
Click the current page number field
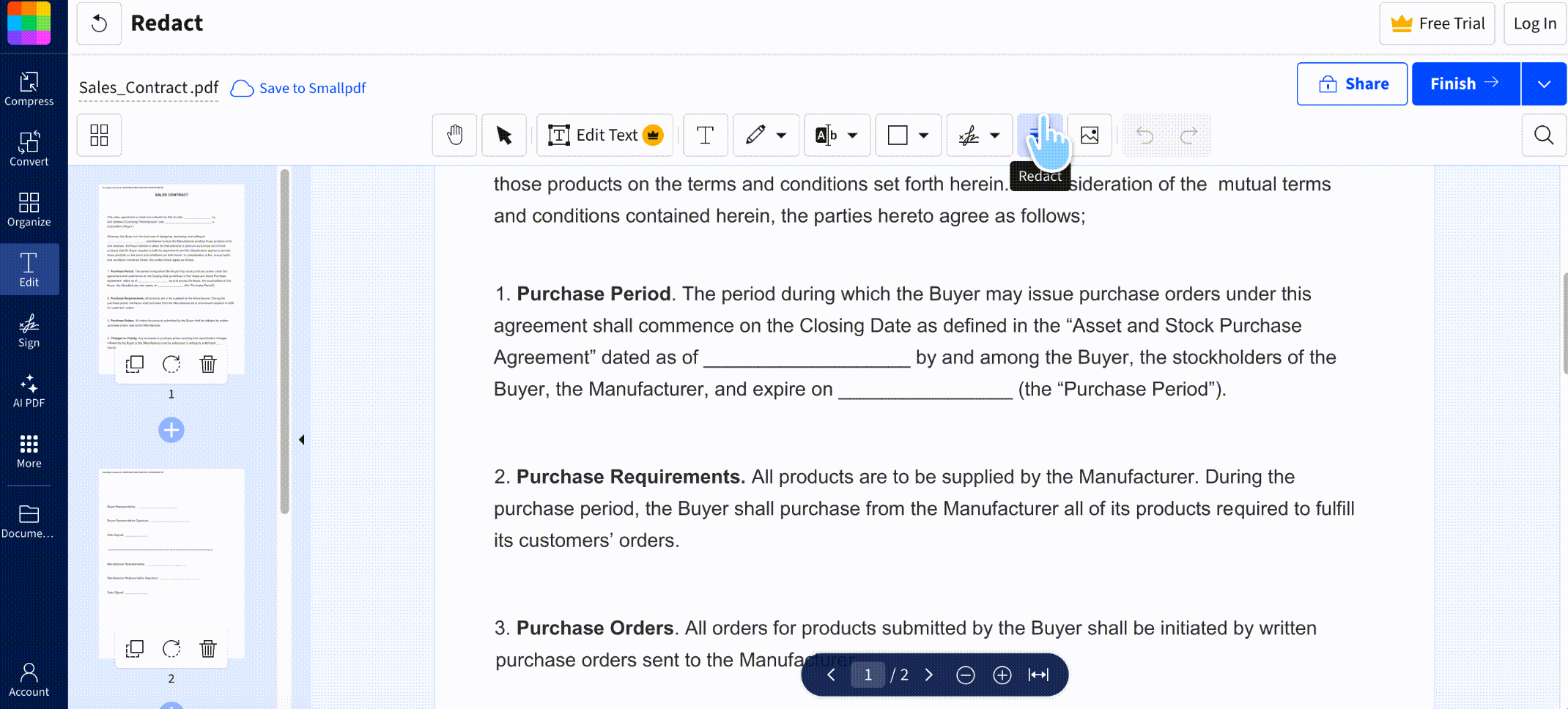tap(868, 675)
